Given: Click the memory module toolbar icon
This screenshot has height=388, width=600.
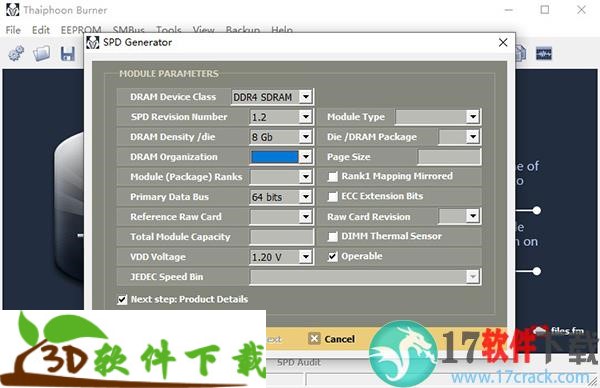Looking at the screenshot, I should pyautogui.click(x=543, y=53).
